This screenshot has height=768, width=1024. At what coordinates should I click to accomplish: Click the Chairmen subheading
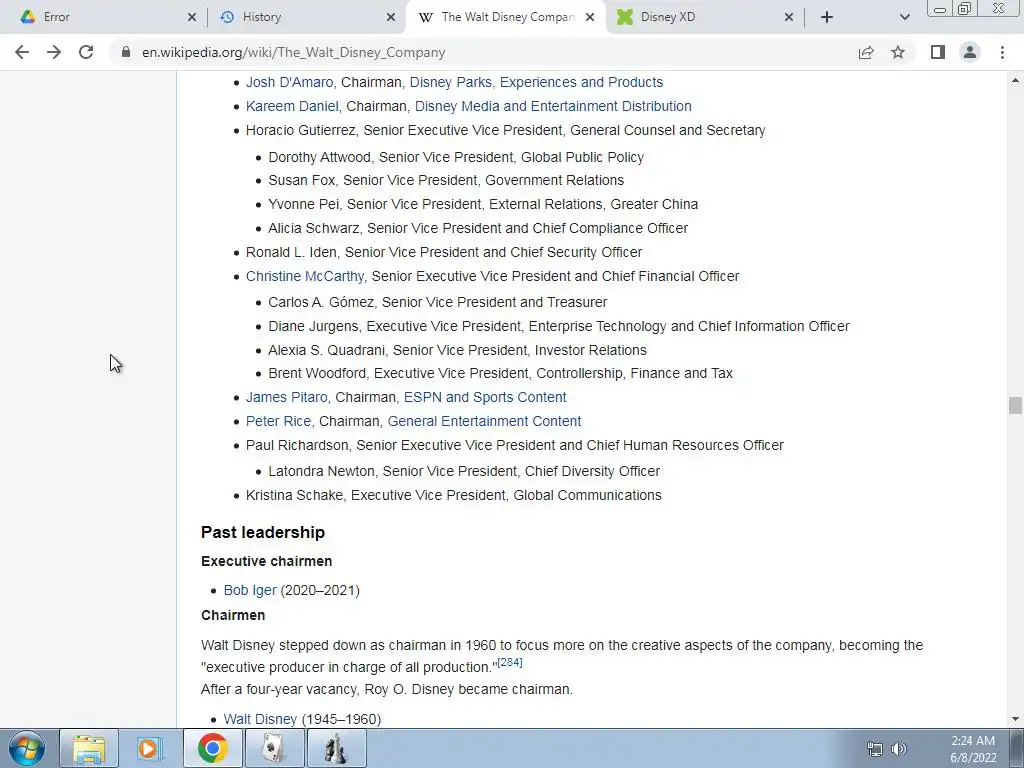pos(233,615)
